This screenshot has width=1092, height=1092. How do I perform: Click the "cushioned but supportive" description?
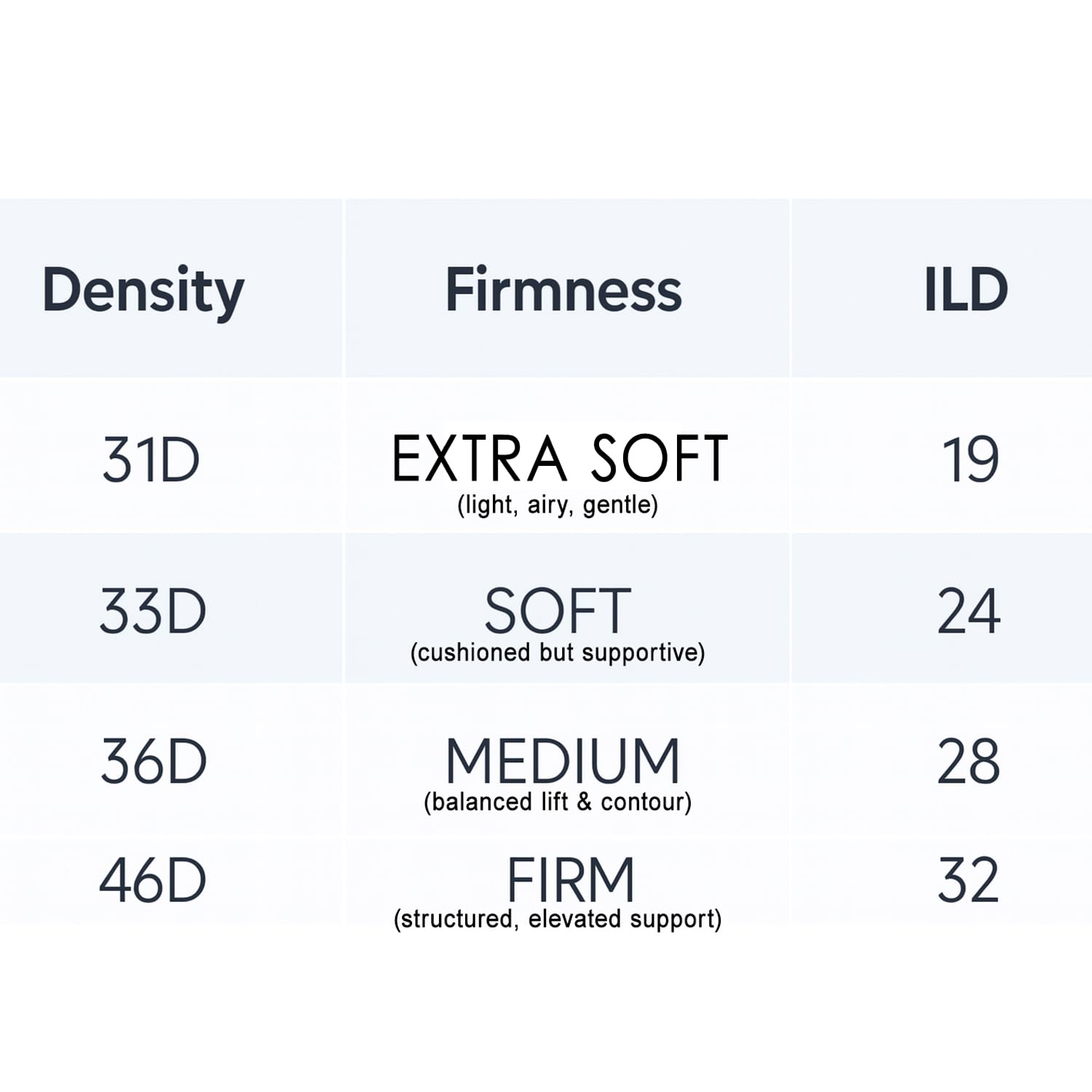(x=558, y=652)
